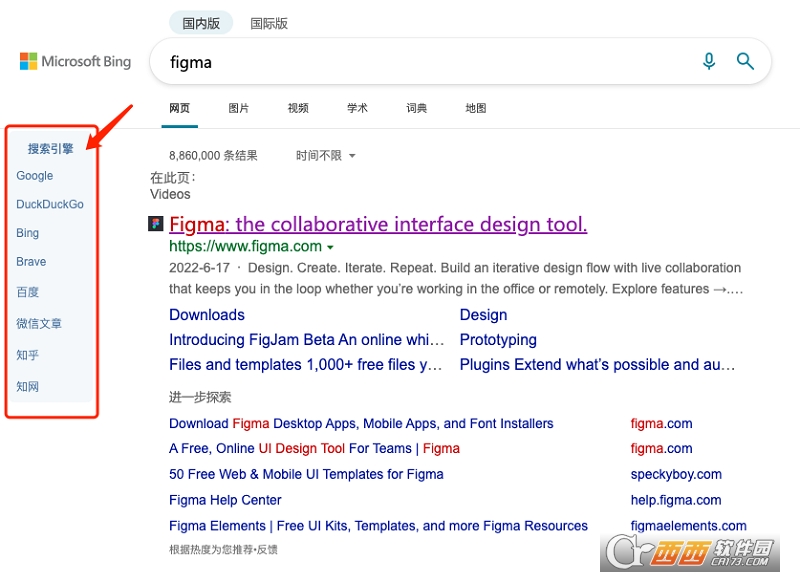This screenshot has height=582, width=800.
Task: Click the Microsoft Bing logo
Action: point(75,62)
